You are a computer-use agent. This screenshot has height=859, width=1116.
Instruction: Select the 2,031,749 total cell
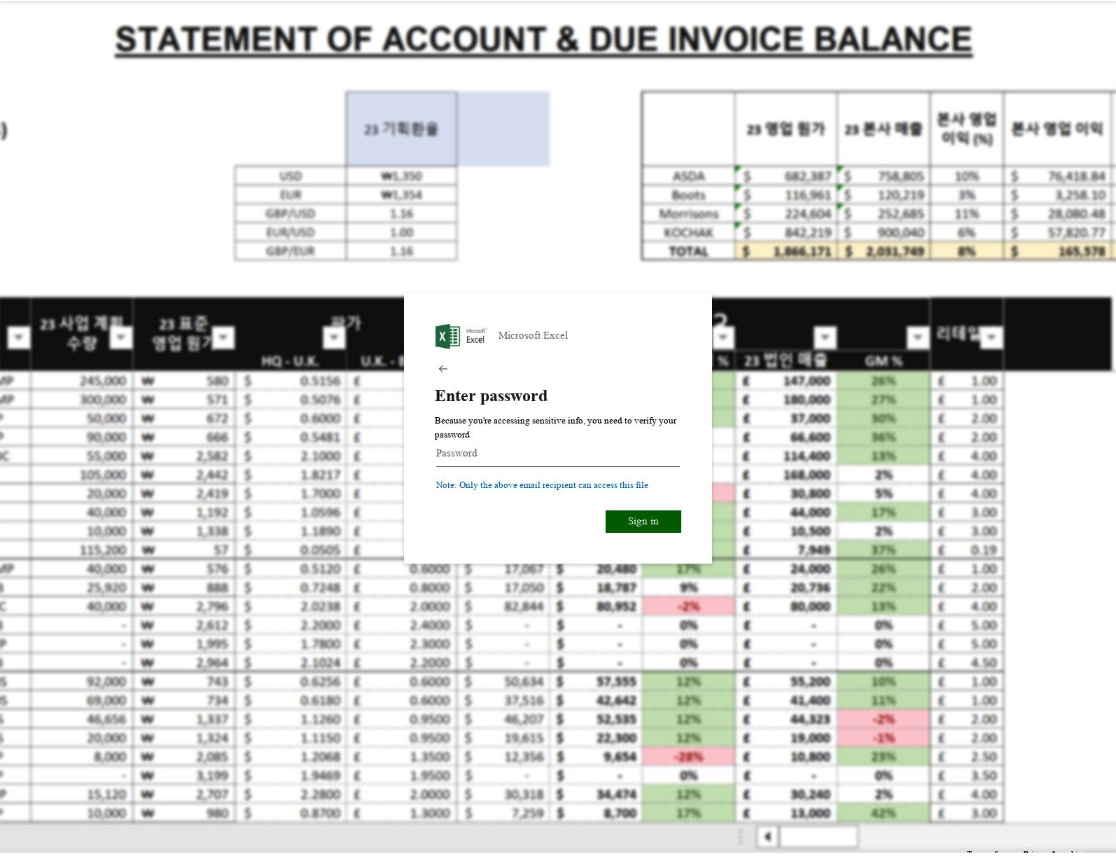pyautogui.click(x=885, y=251)
